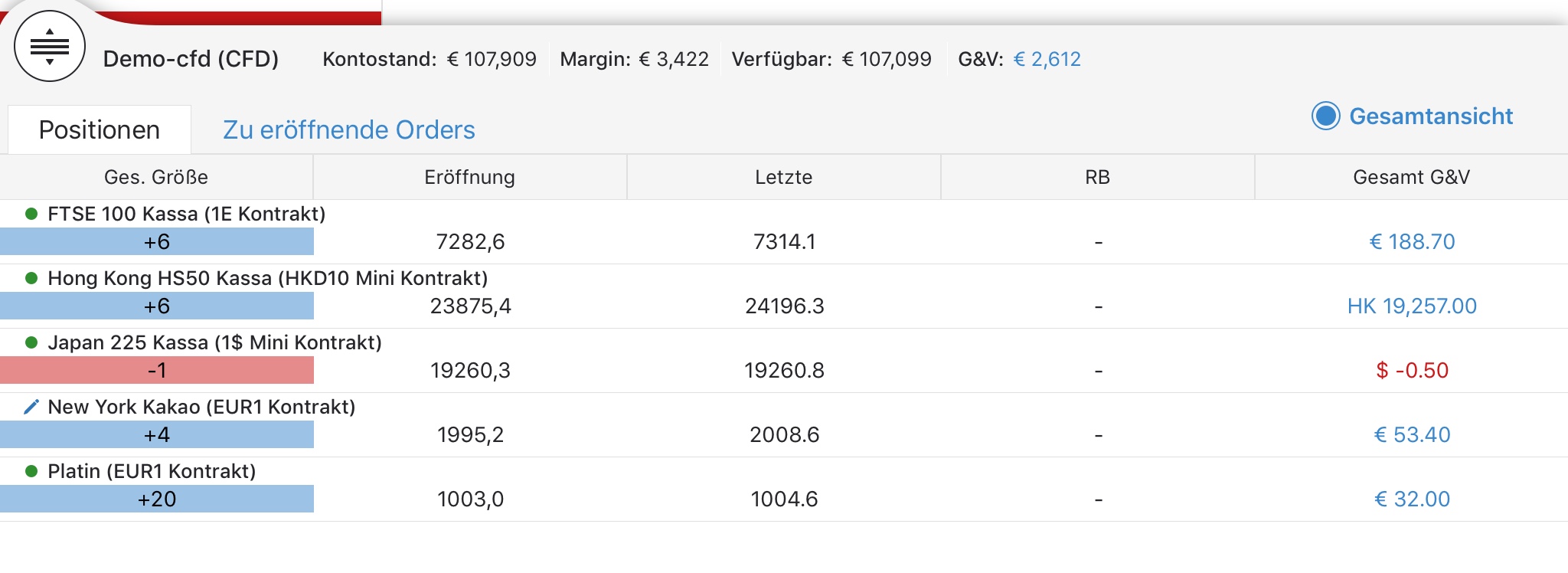Click the blue +20 size bar for Platin

(157, 499)
